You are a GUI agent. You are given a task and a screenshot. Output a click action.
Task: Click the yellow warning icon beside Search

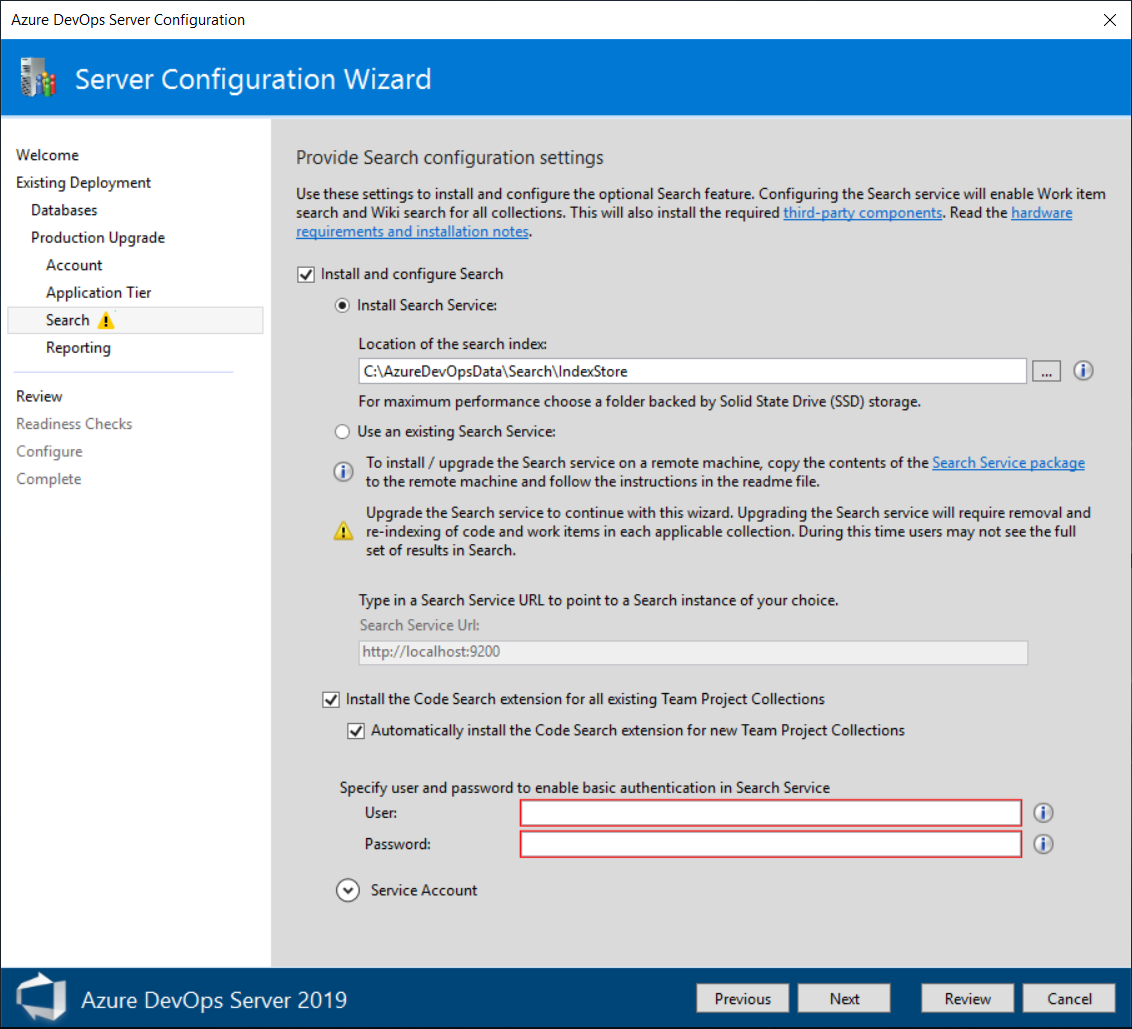click(106, 321)
